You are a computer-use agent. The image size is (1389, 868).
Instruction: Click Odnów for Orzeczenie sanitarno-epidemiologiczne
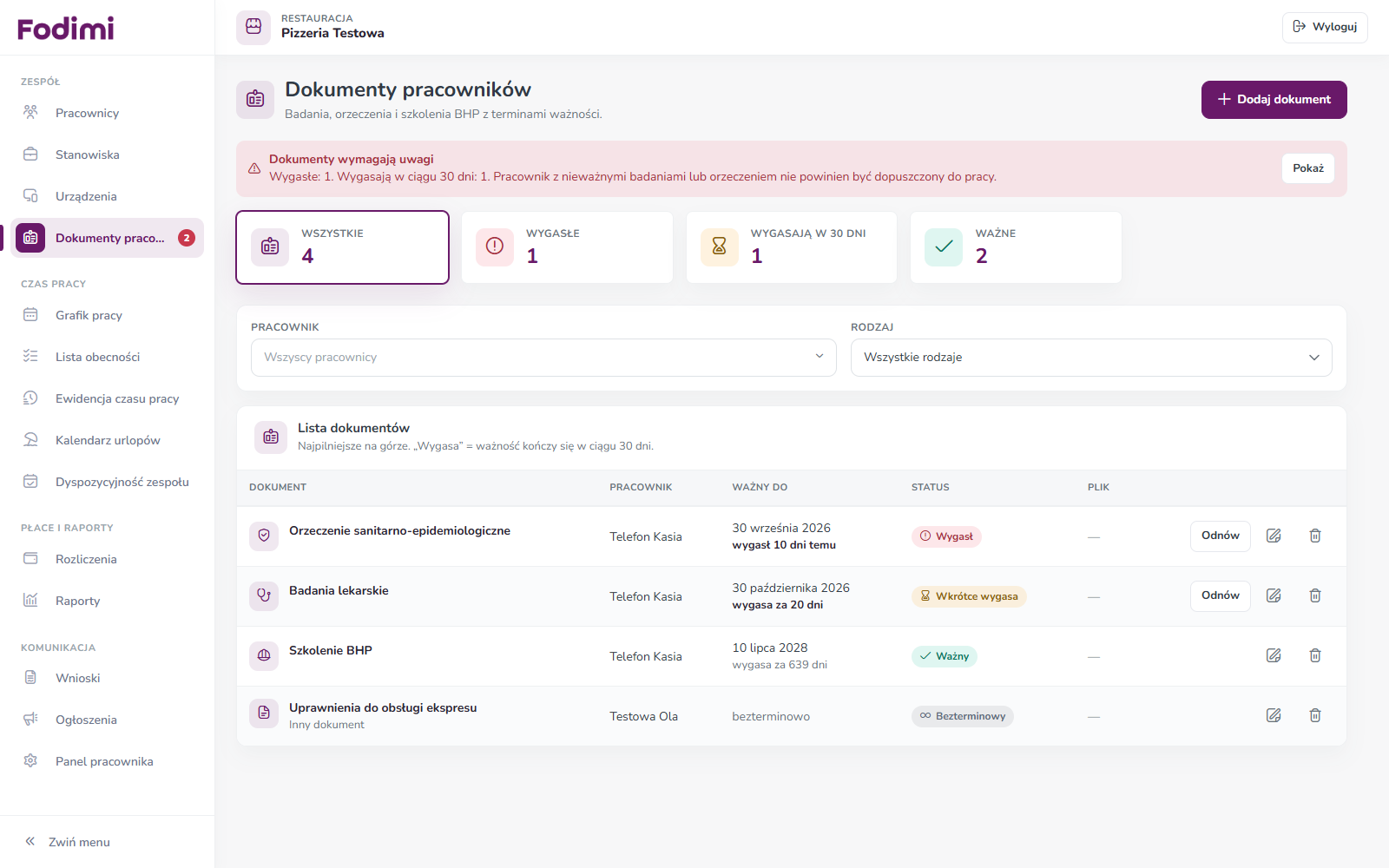pyautogui.click(x=1221, y=536)
